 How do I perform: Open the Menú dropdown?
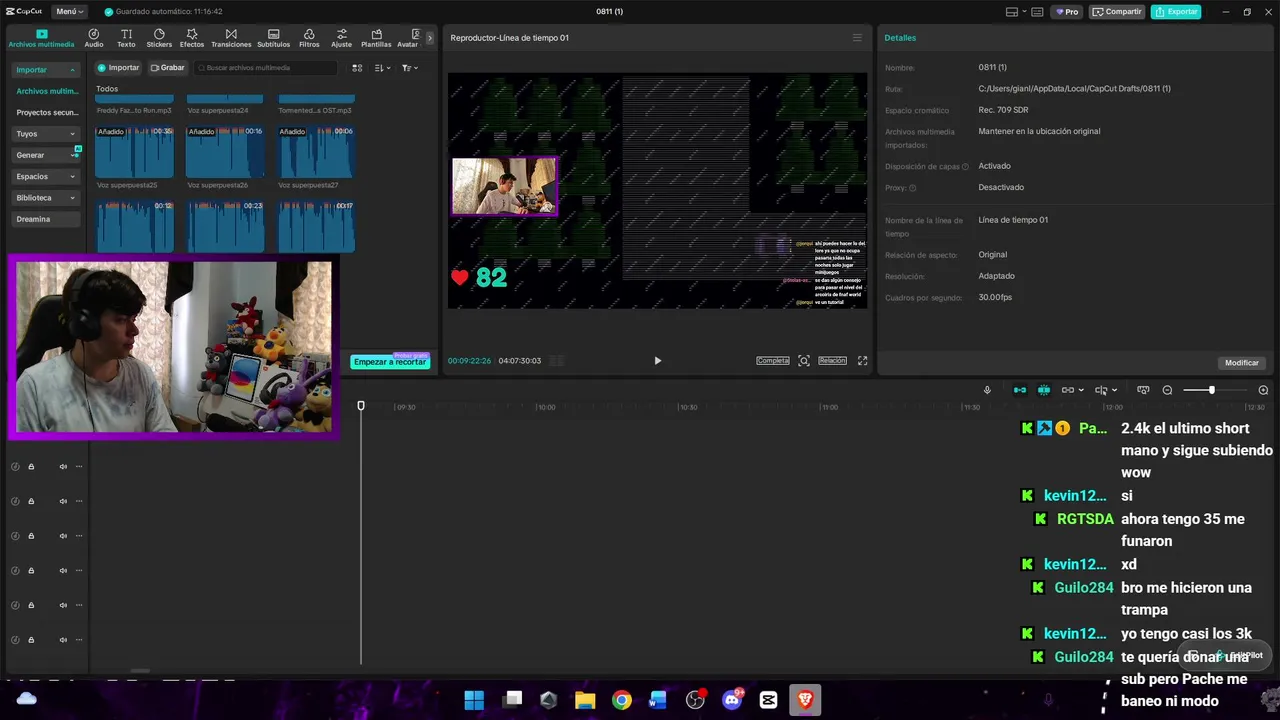(69, 12)
